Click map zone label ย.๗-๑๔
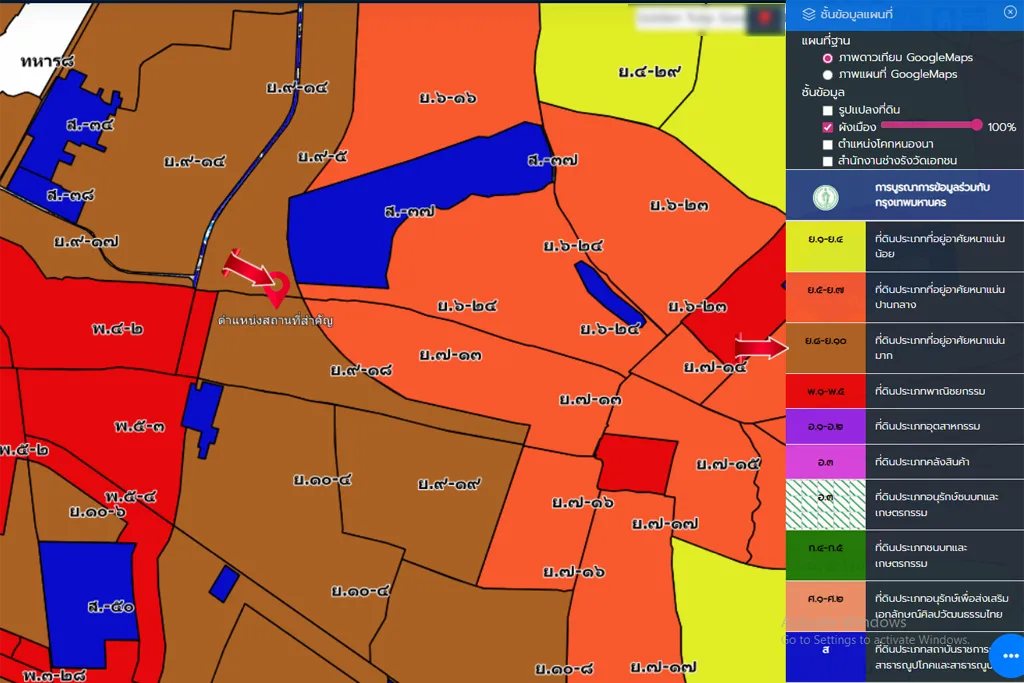The image size is (1024, 683). [x=715, y=367]
